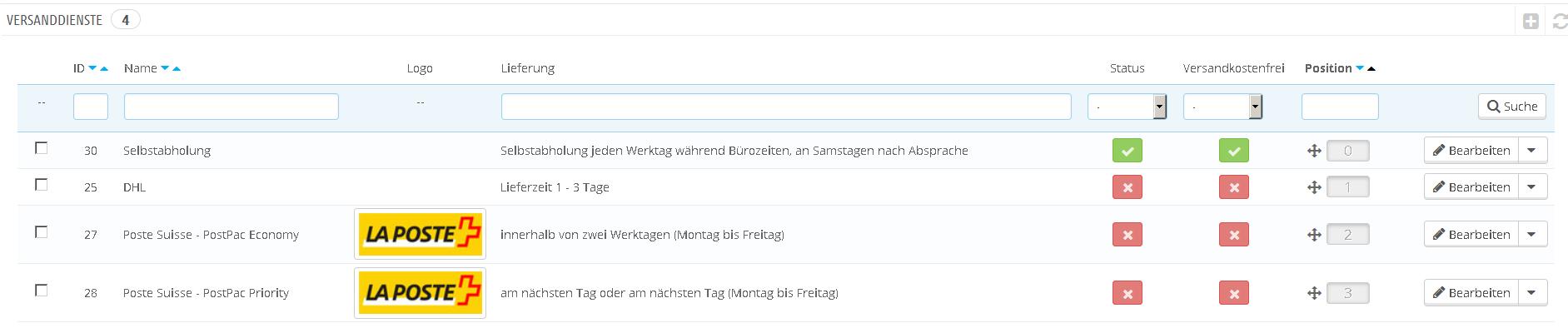1568x333 pixels.
Task: Click the Suche search button
Action: [x=1512, y=107]
